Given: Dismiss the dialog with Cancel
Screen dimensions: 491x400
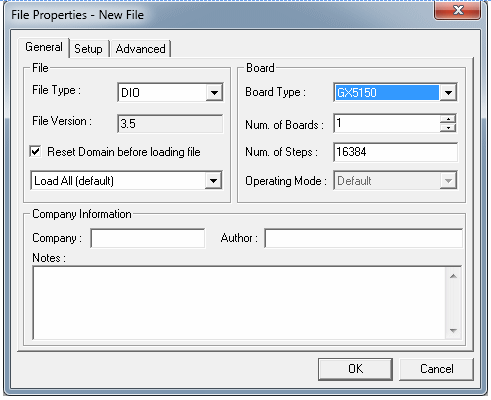Looking at the screenshot, I should [437, 369].
